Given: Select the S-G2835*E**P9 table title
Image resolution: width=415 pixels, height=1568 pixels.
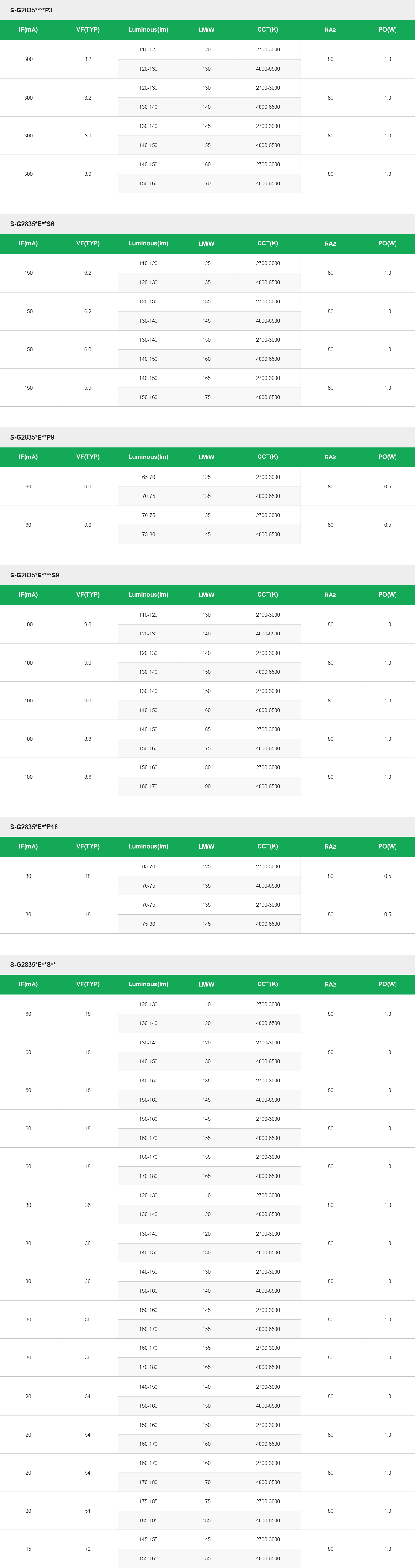Looking at the screenshot, I should pos(32,437).
